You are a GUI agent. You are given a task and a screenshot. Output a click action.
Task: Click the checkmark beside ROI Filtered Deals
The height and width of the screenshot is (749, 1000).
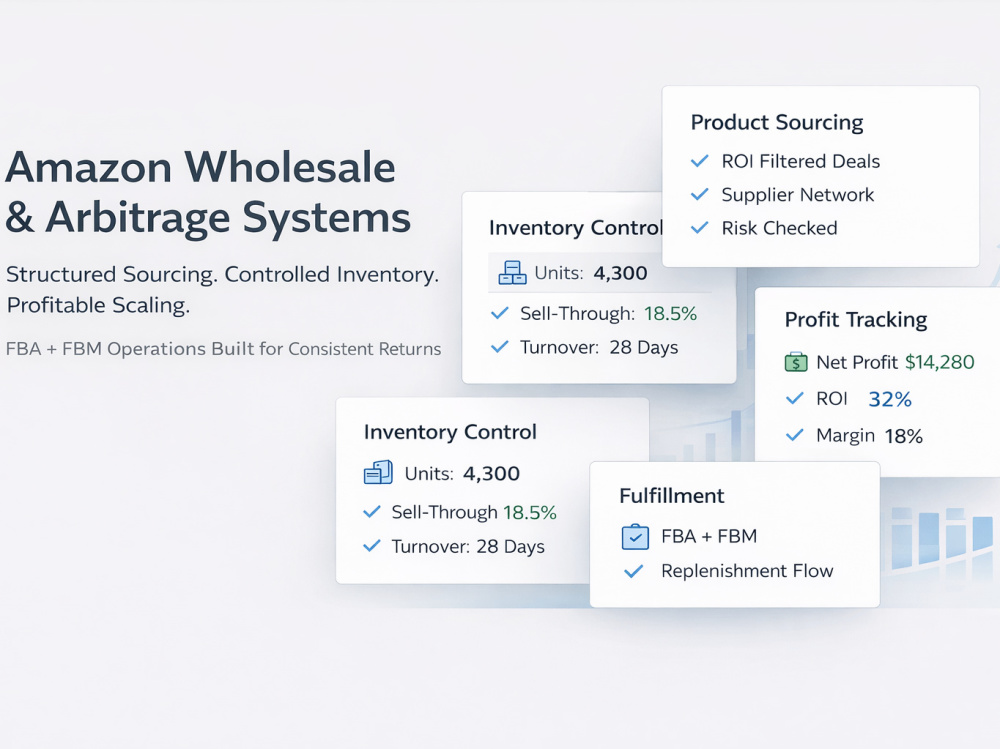tap(700, 161)
